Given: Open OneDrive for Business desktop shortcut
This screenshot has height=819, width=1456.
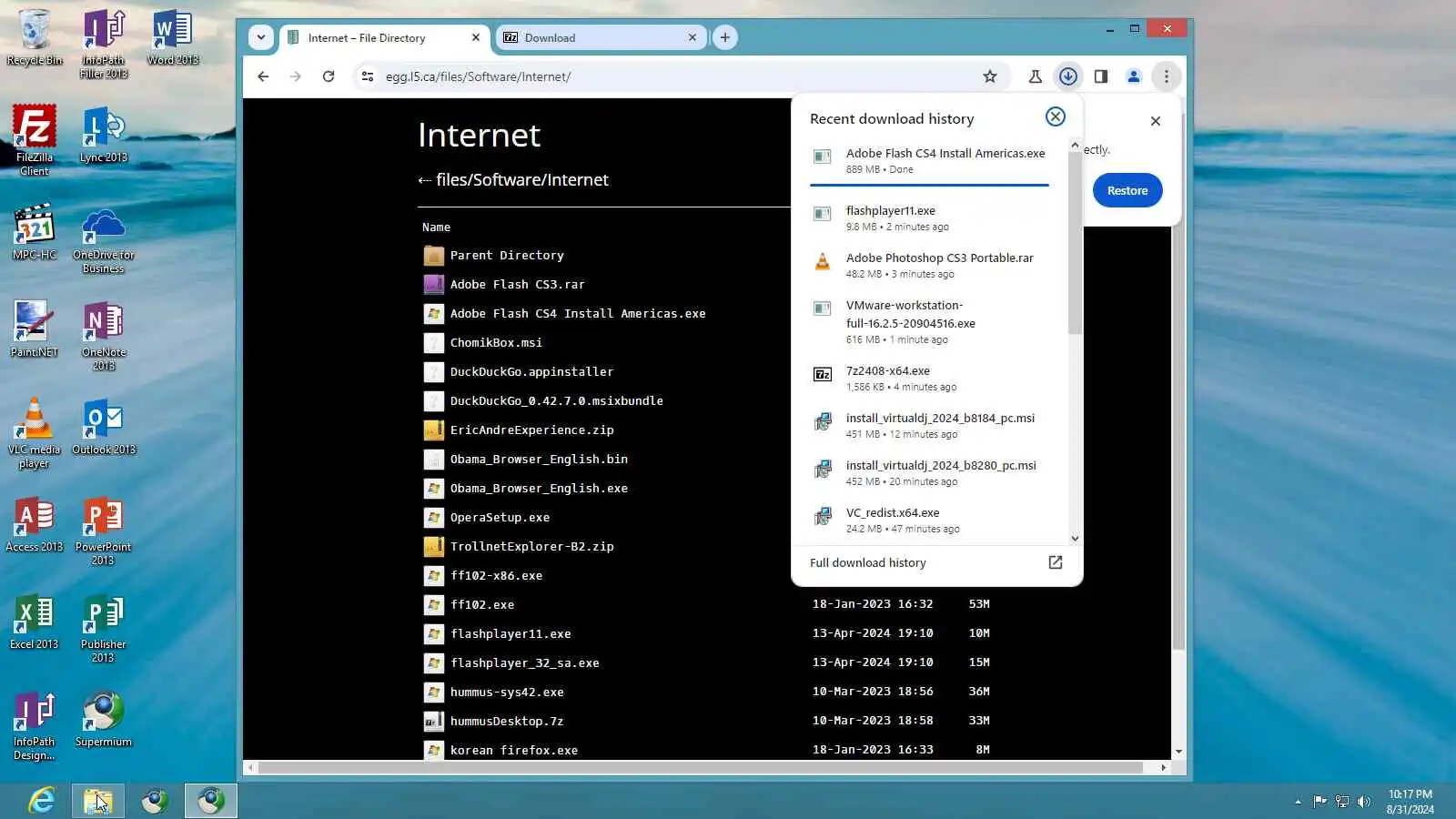Looking at the screenshot, I should point(104,240).
